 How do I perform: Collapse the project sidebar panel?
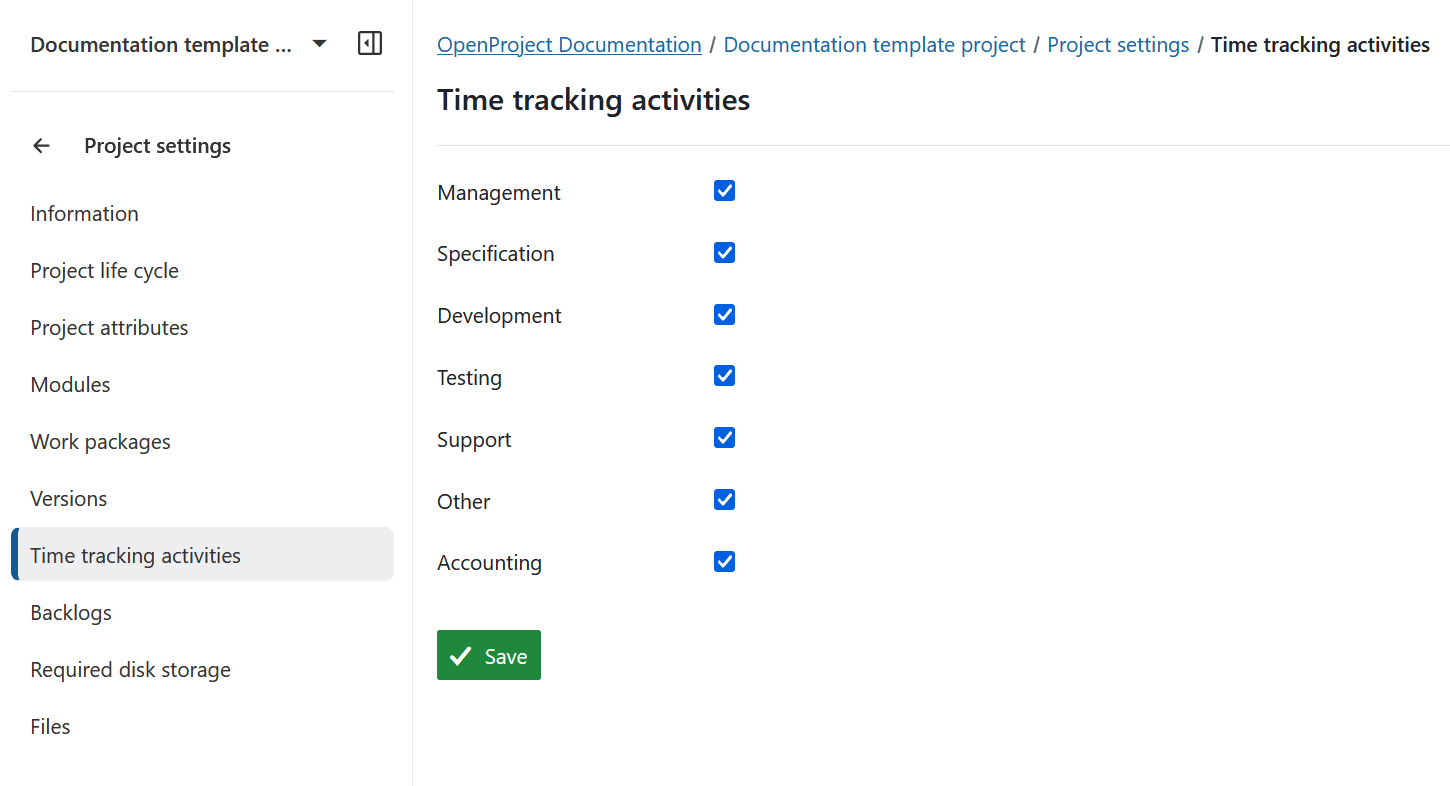point(370,44)
